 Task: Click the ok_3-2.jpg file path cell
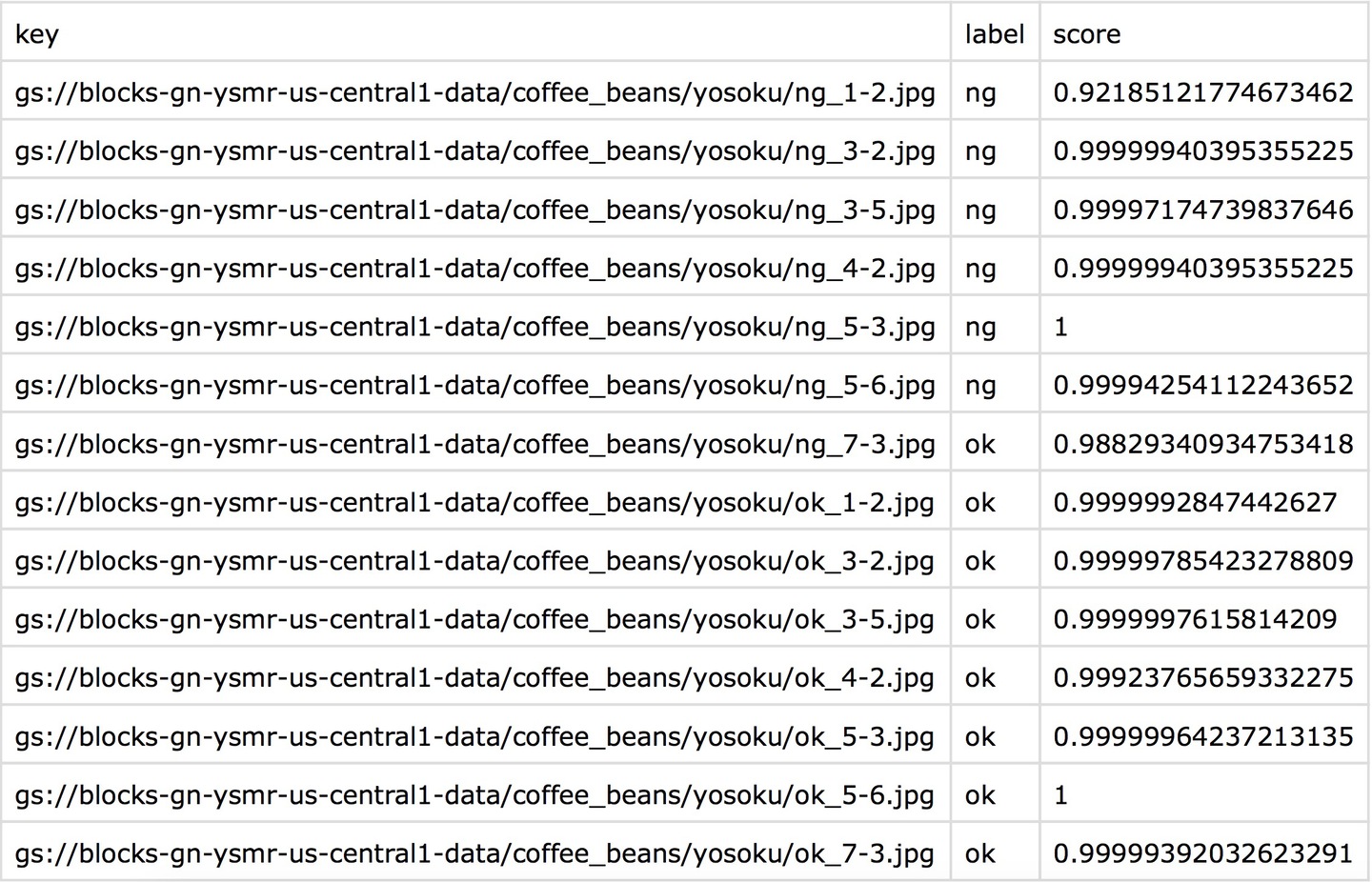coord(475,561)
